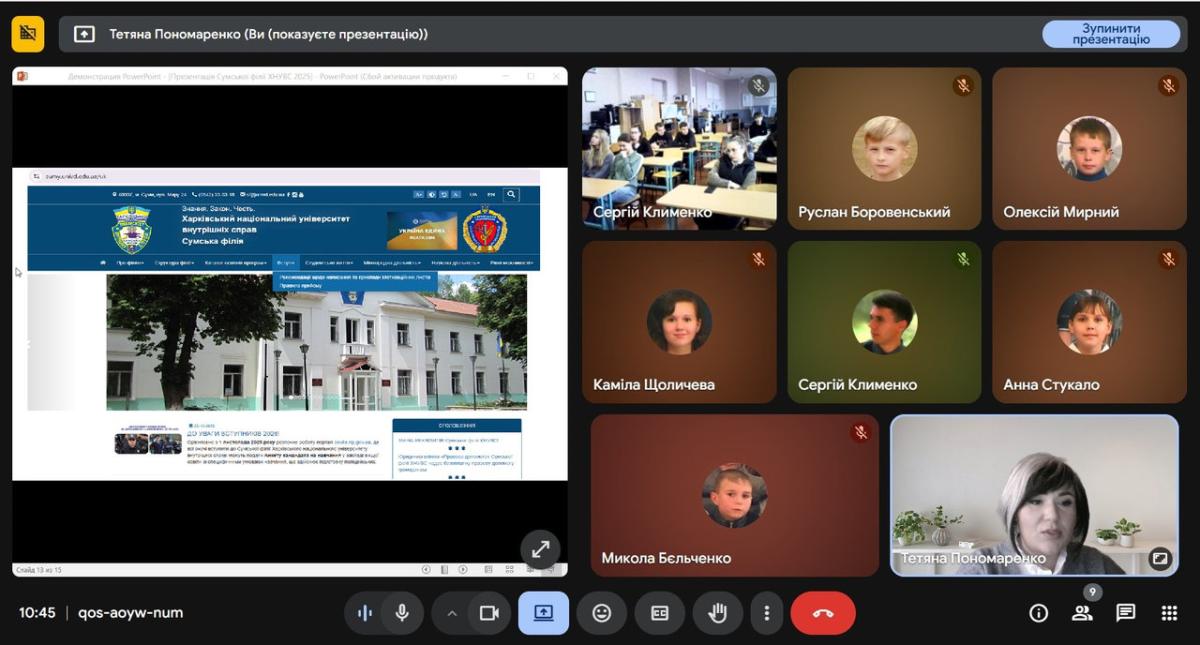Raise hand using the hand icon

[x=717, y=613]
